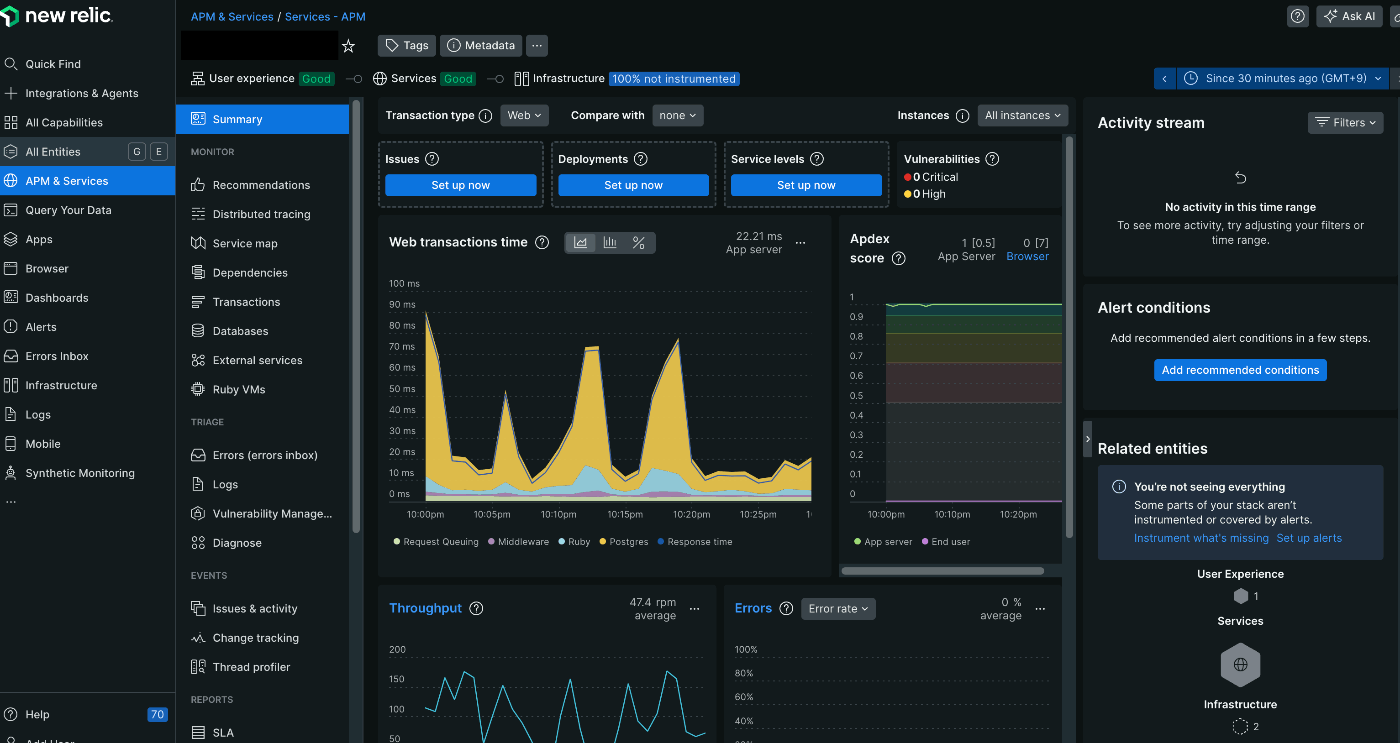Click the Tags button
This screenshot has width=1400, height=743.
click(407, 46)
